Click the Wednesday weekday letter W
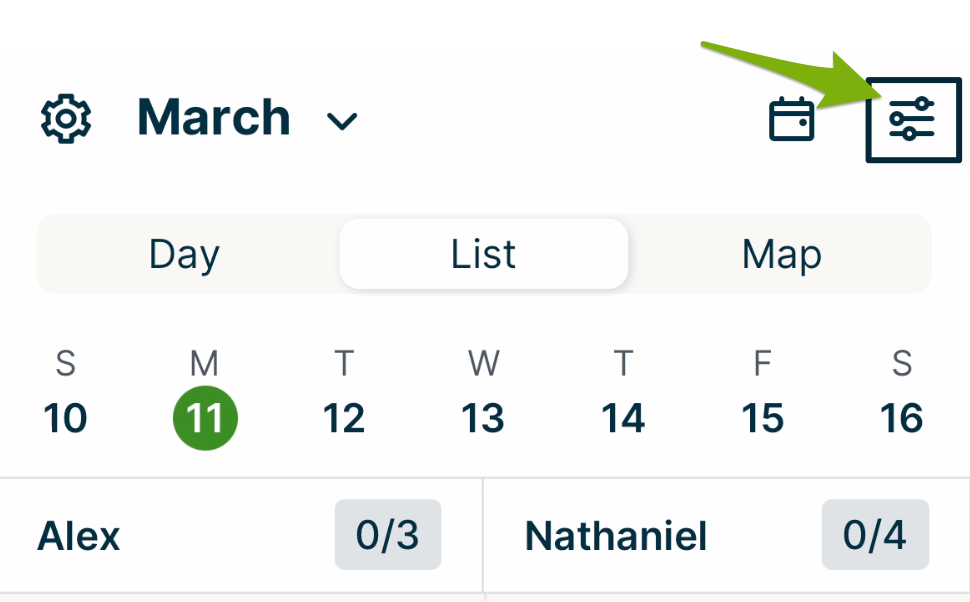Image resolution: width=970 pixels, height=602 pixels. [x=483, y=364]
